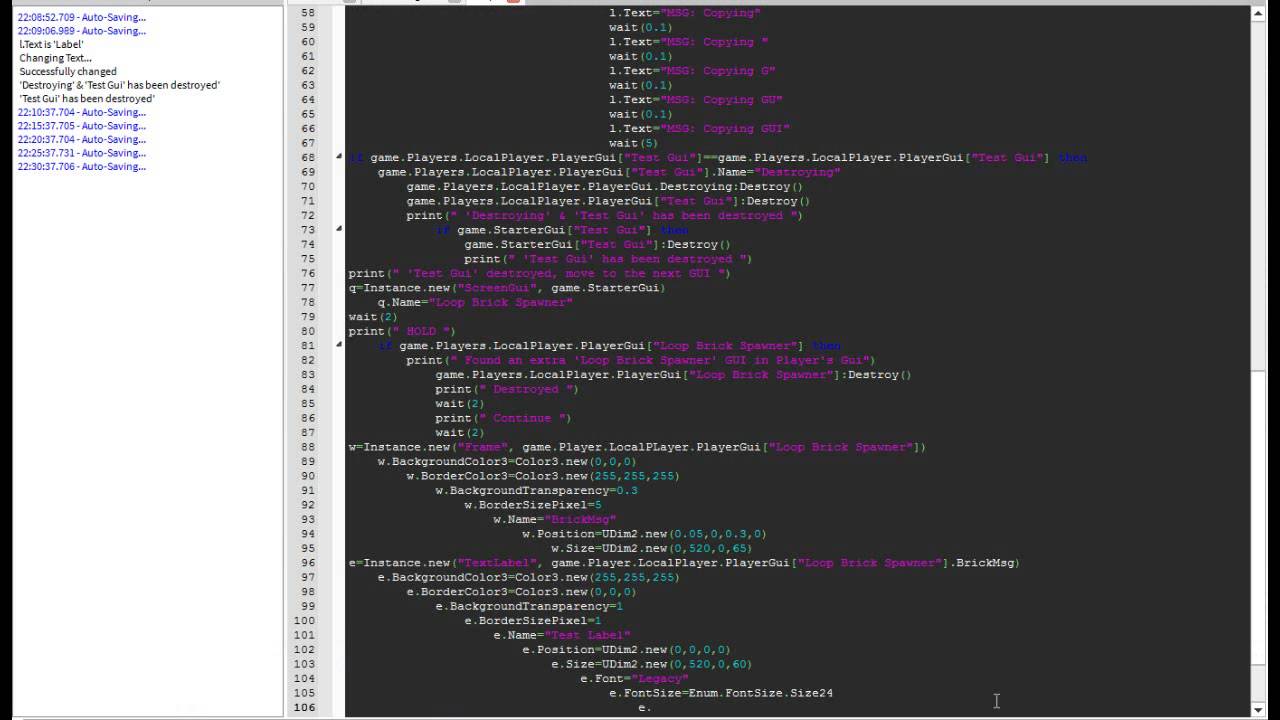
Task: Place cursor on line 67 'wait(5)'
Action: coord(634,143)
